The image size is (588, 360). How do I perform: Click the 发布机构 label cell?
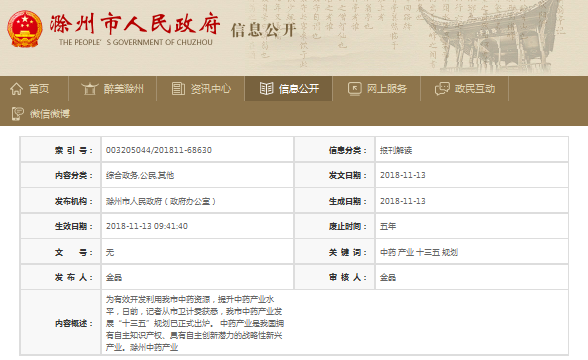point(61,201)
